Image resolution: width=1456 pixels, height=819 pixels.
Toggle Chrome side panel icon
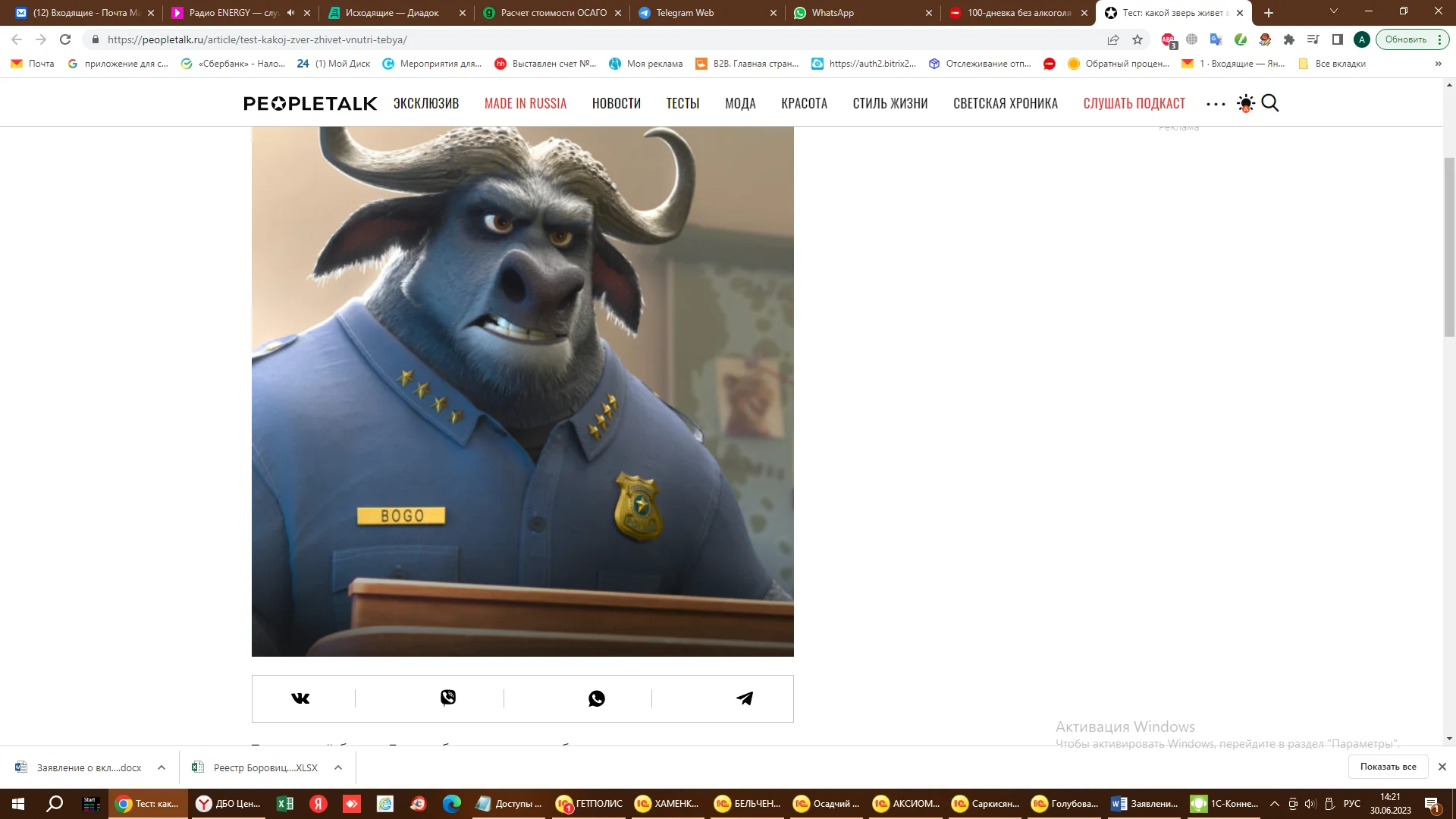(x=1338, y=39)
